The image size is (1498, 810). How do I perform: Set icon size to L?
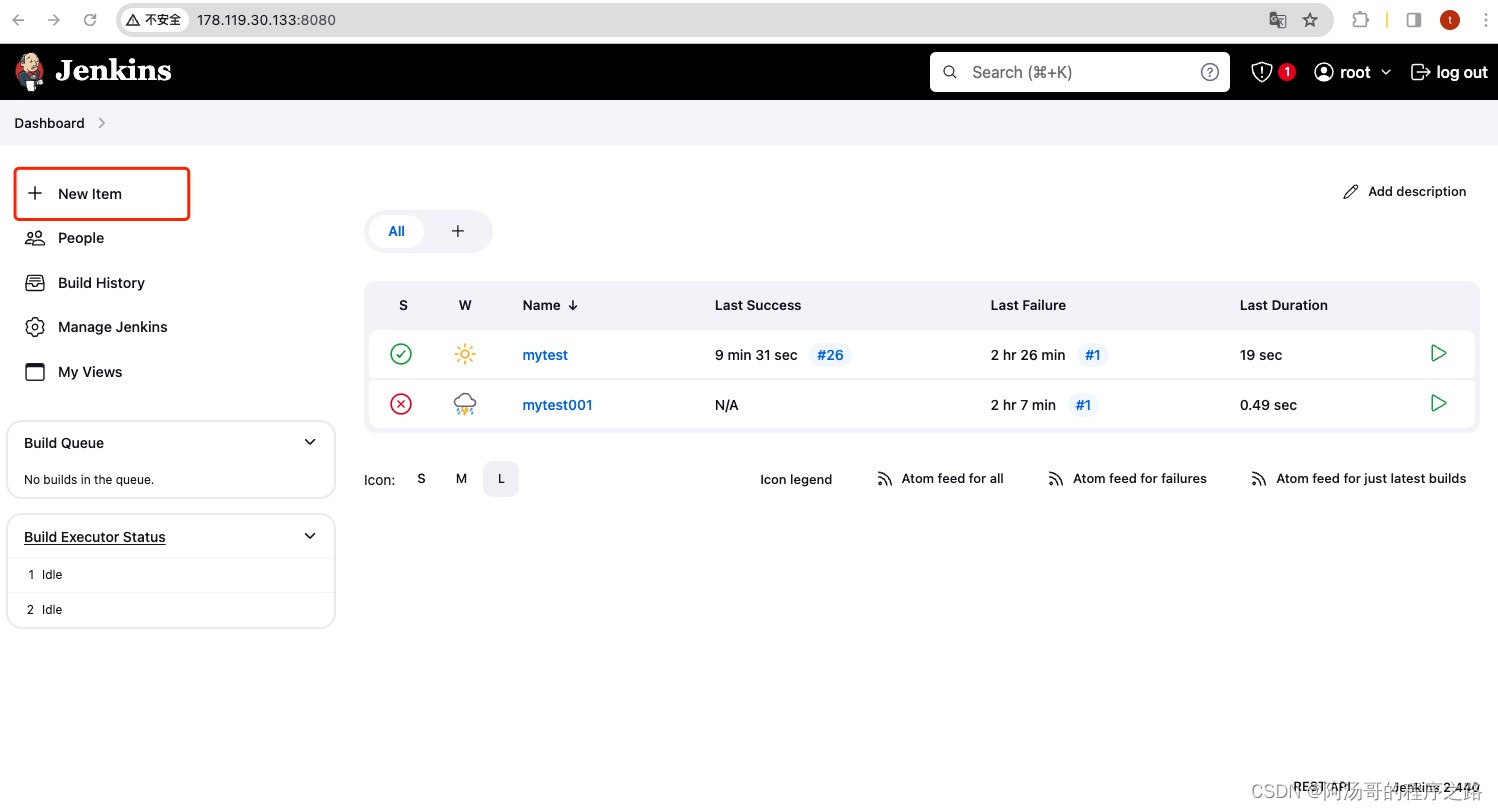click(x=501, y=479)
